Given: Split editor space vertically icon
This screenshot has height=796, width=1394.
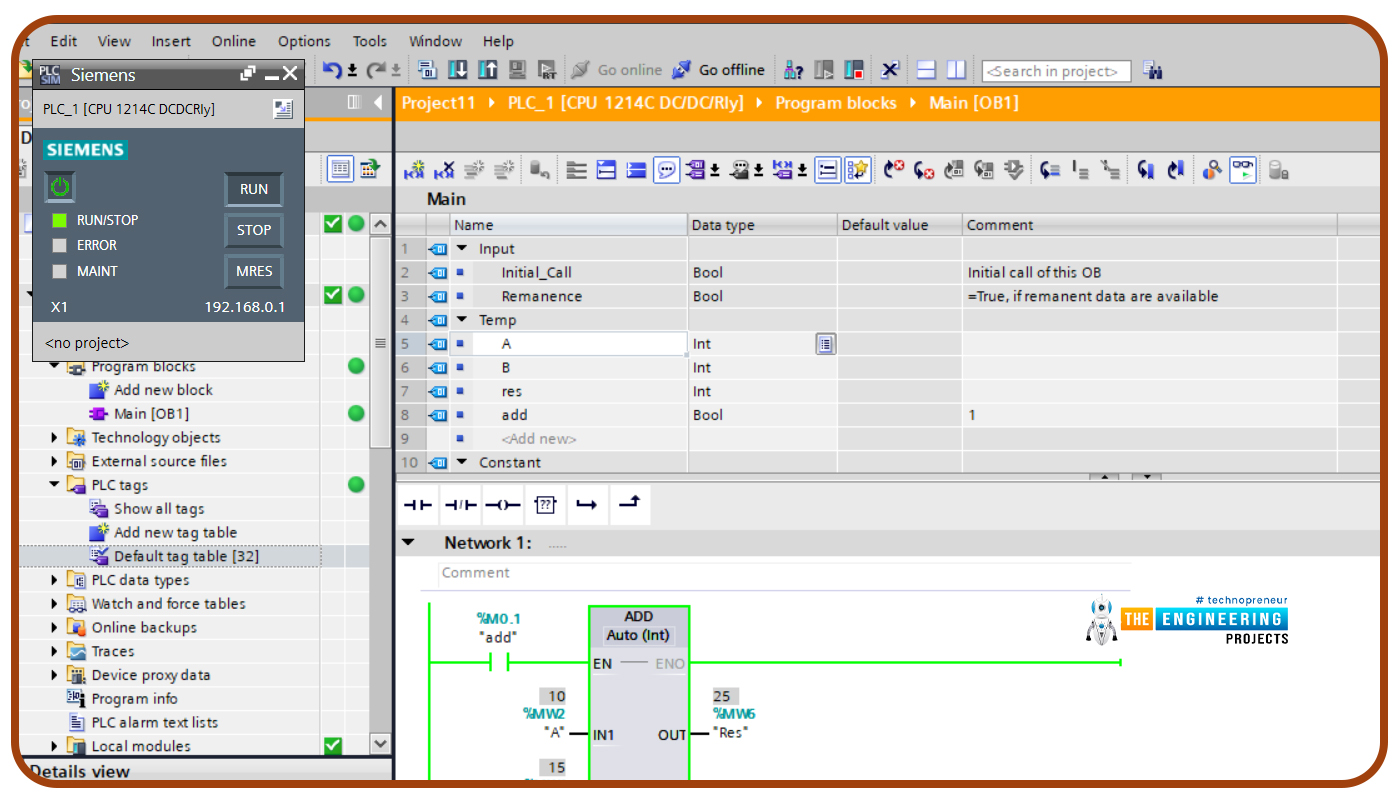Looking at the screenshot, I should [x=956, y=70].
